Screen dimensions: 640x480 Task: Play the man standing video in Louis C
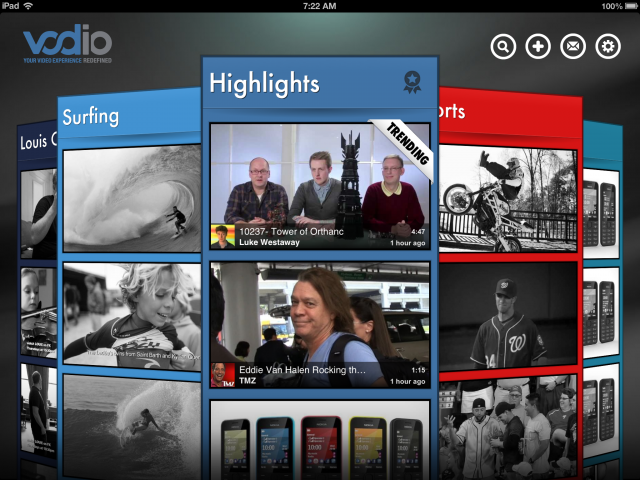pos(39,409)
